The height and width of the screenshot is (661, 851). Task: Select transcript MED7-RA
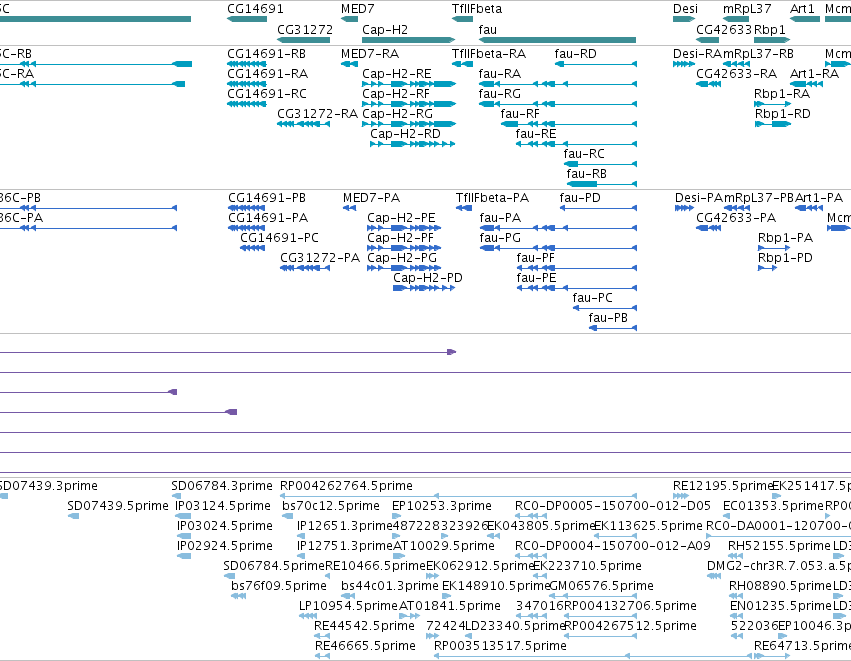(350, 64)
